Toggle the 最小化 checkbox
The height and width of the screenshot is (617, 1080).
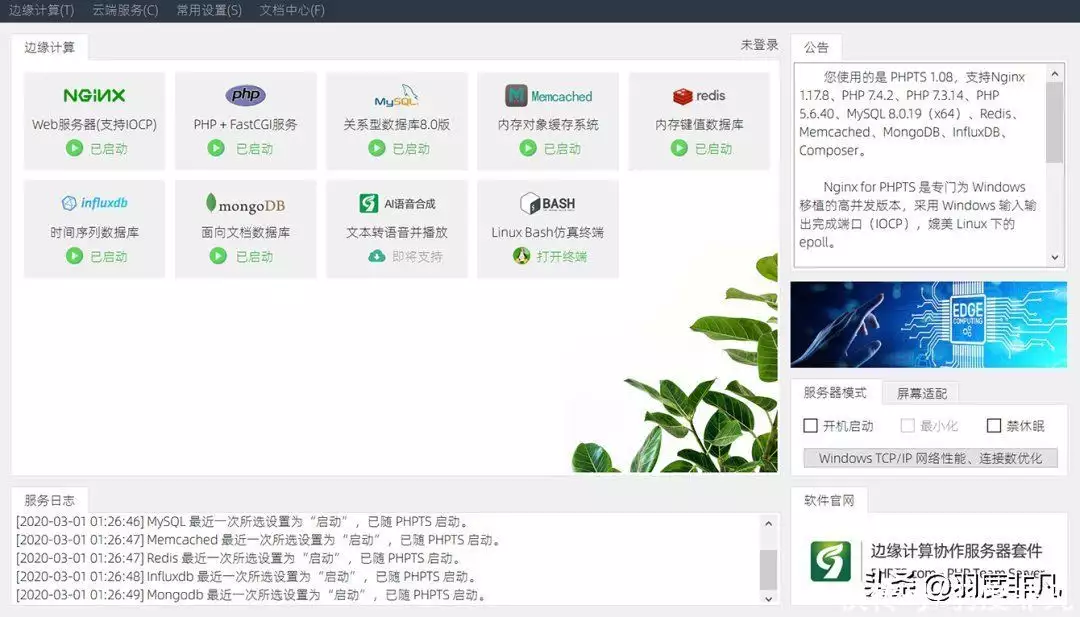(908, 426)
